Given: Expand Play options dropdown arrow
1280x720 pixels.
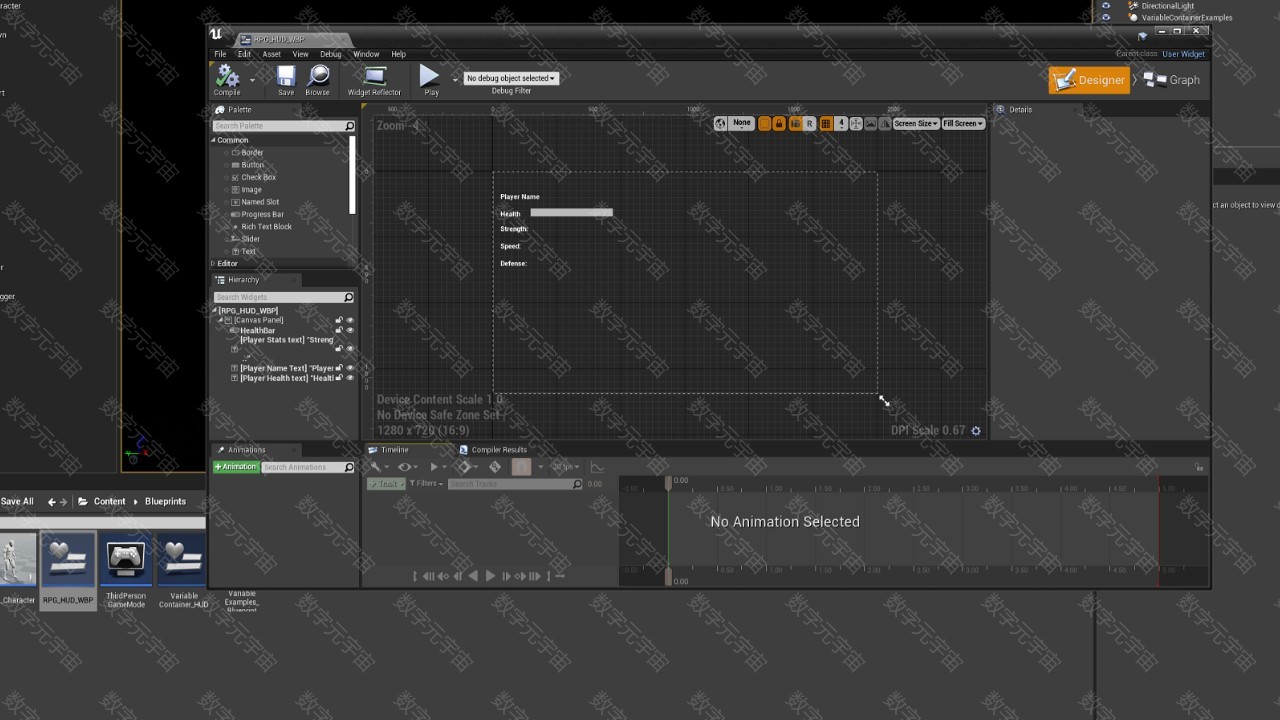Looking at the screenshot, I should tap(455, 79).
